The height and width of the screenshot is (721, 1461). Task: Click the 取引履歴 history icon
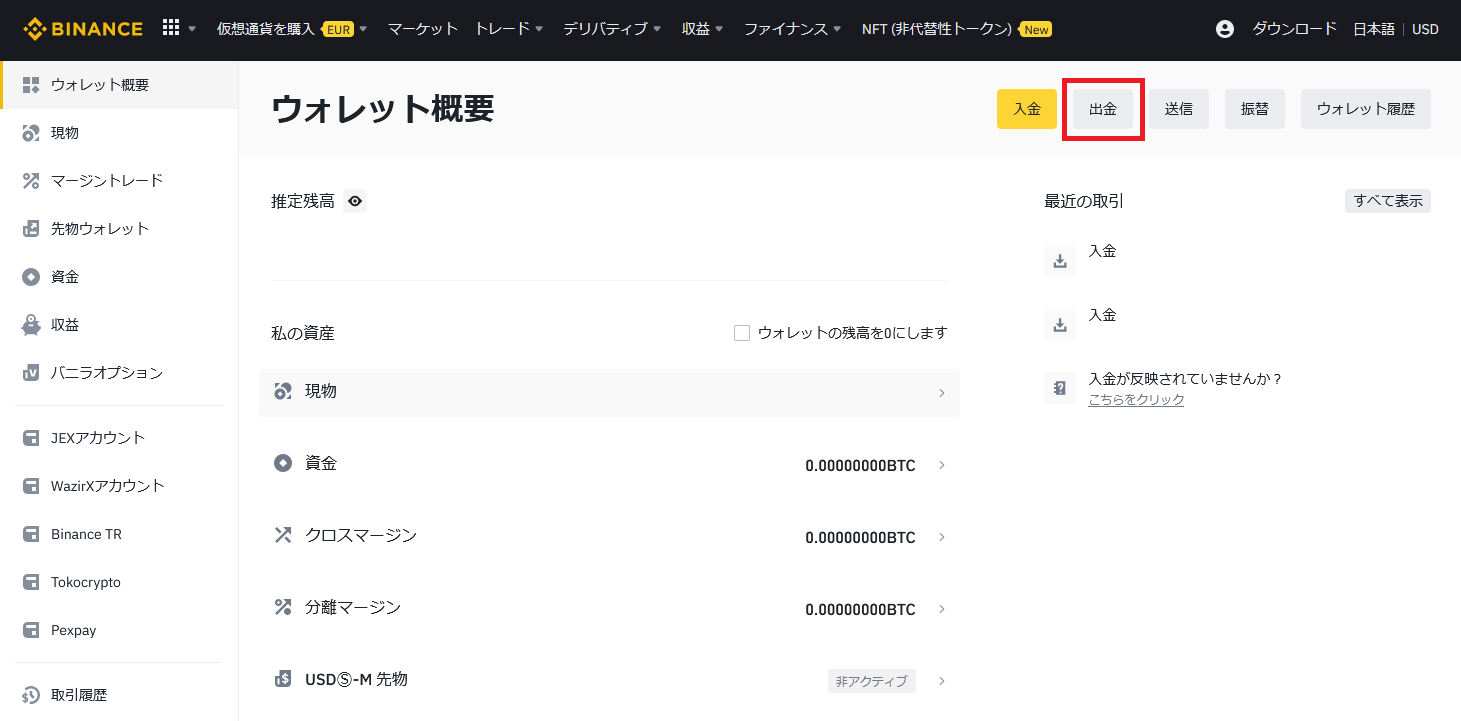(31, 695)
